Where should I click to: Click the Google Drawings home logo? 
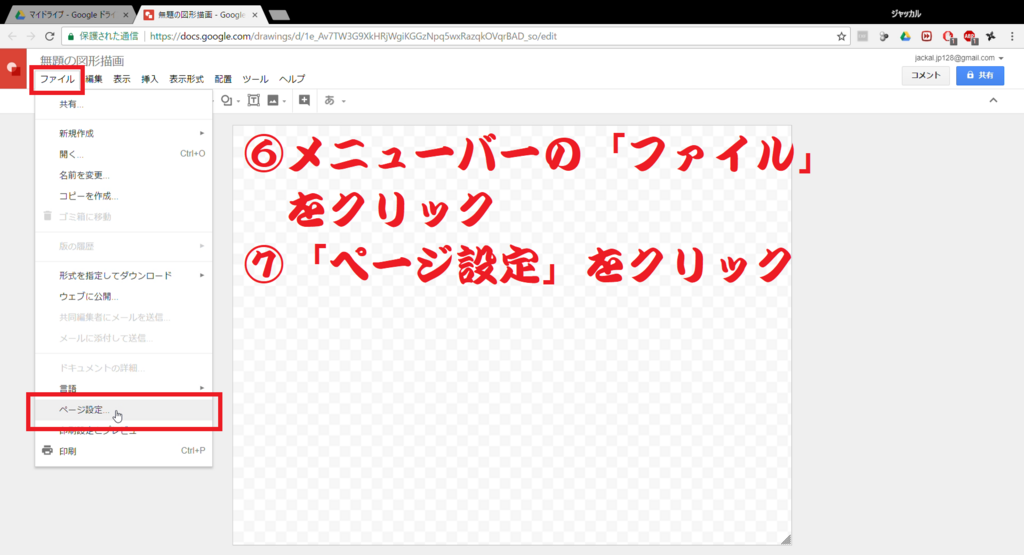[12, 68]
